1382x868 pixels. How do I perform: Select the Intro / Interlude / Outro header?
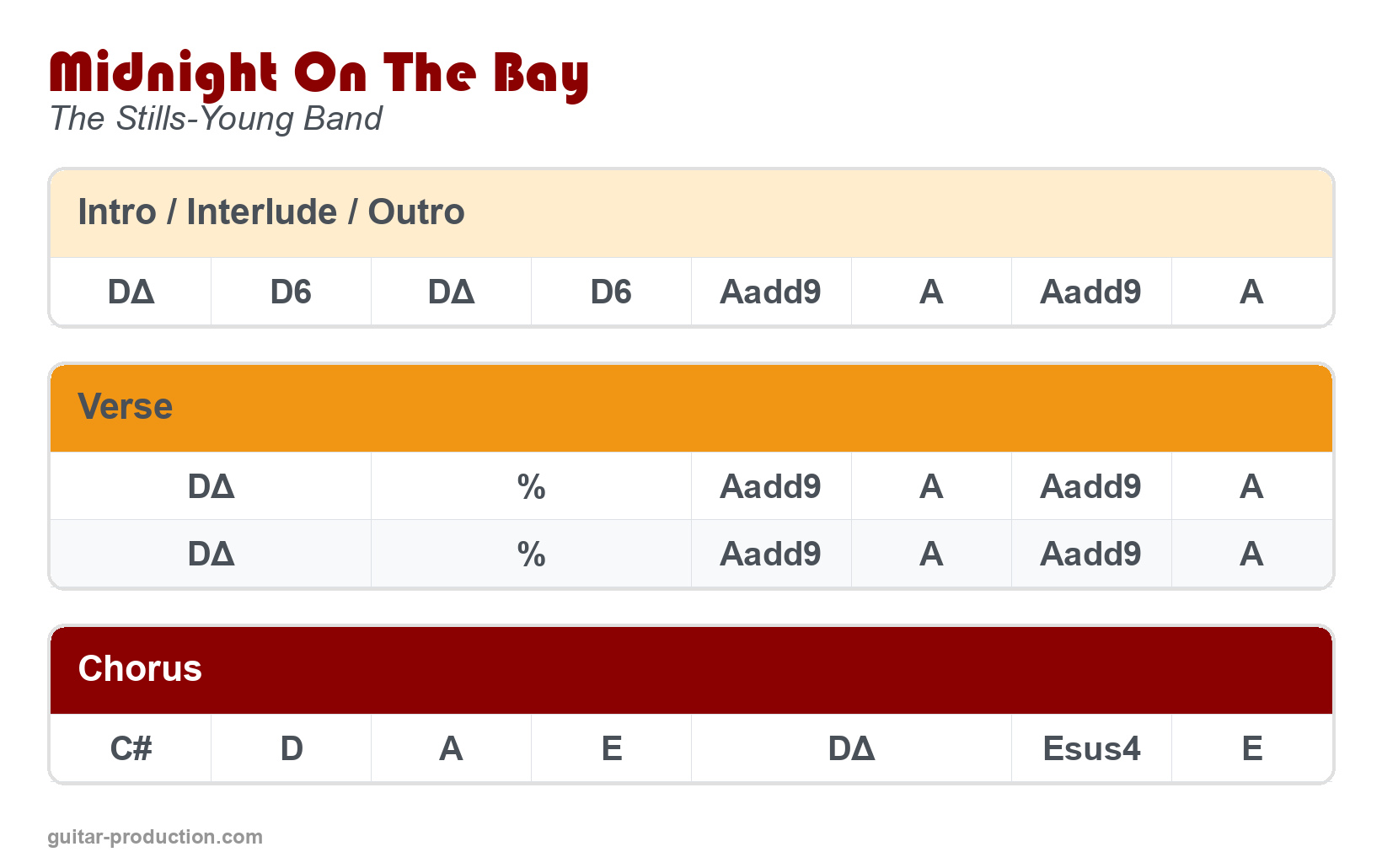[271, 212]
